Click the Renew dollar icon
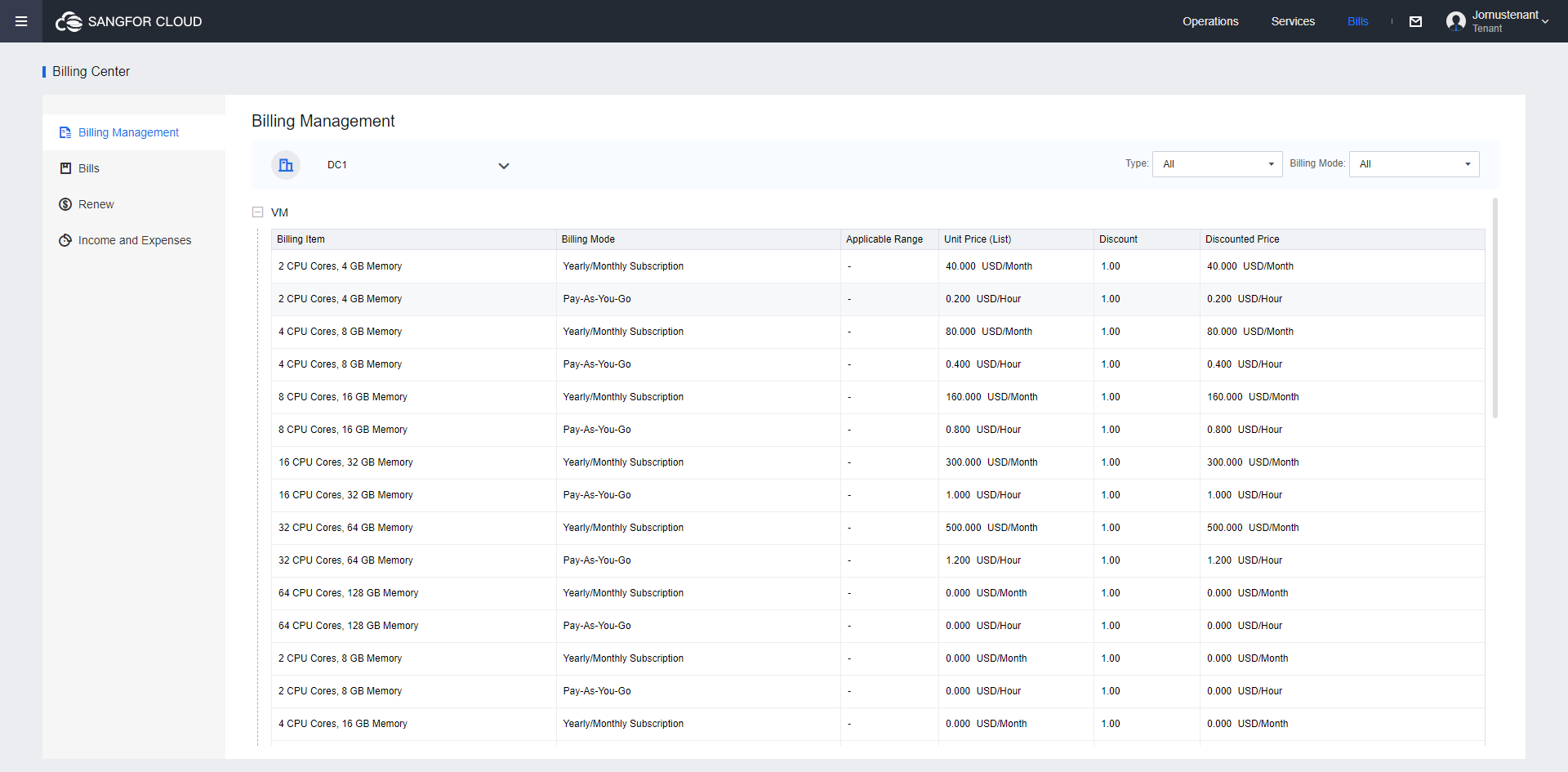This screenshot has height=772, width=1568. [x=65, y=204]
